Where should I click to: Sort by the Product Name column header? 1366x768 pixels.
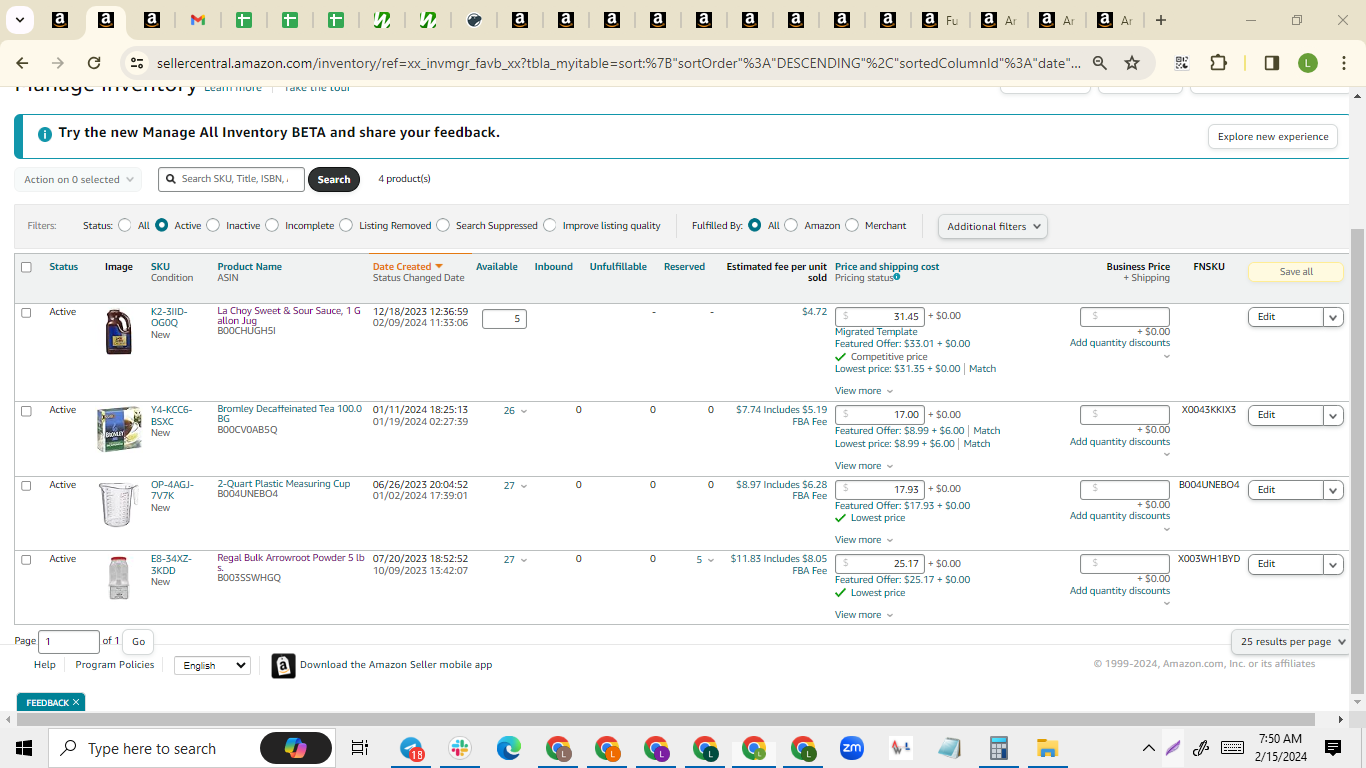pos(249,267)
